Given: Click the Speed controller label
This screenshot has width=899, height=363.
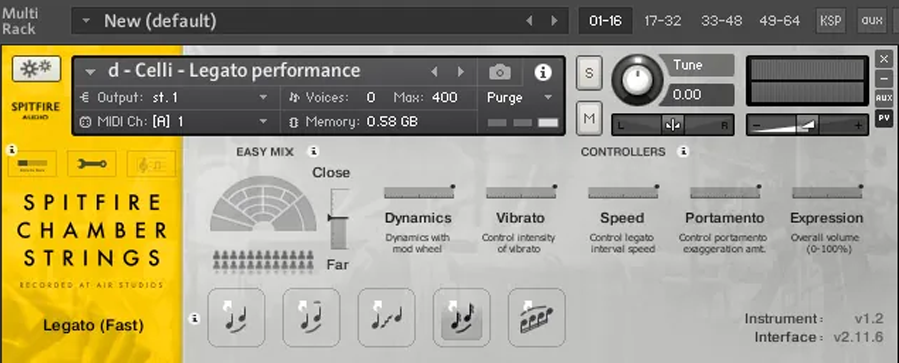Looking at the screenshot, I should (x=622, y=218).
